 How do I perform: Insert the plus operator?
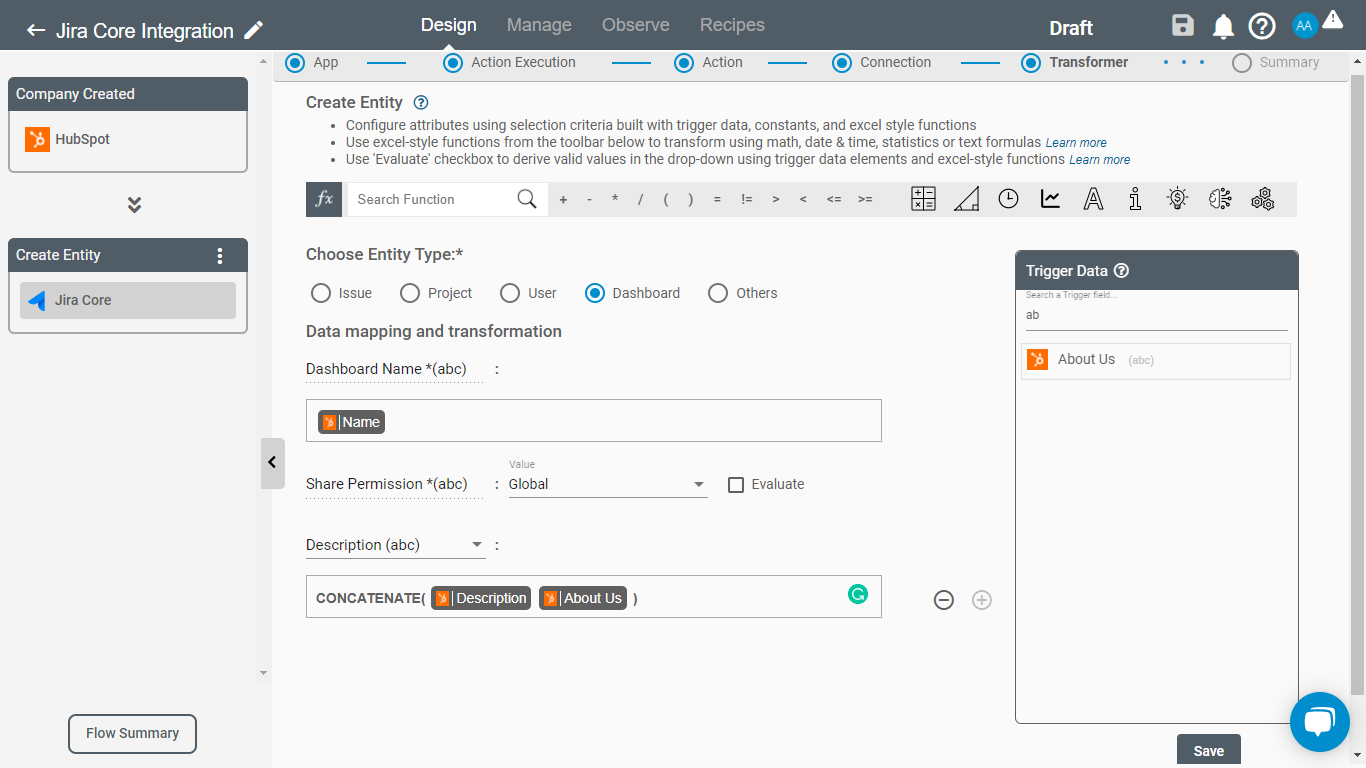563,199
